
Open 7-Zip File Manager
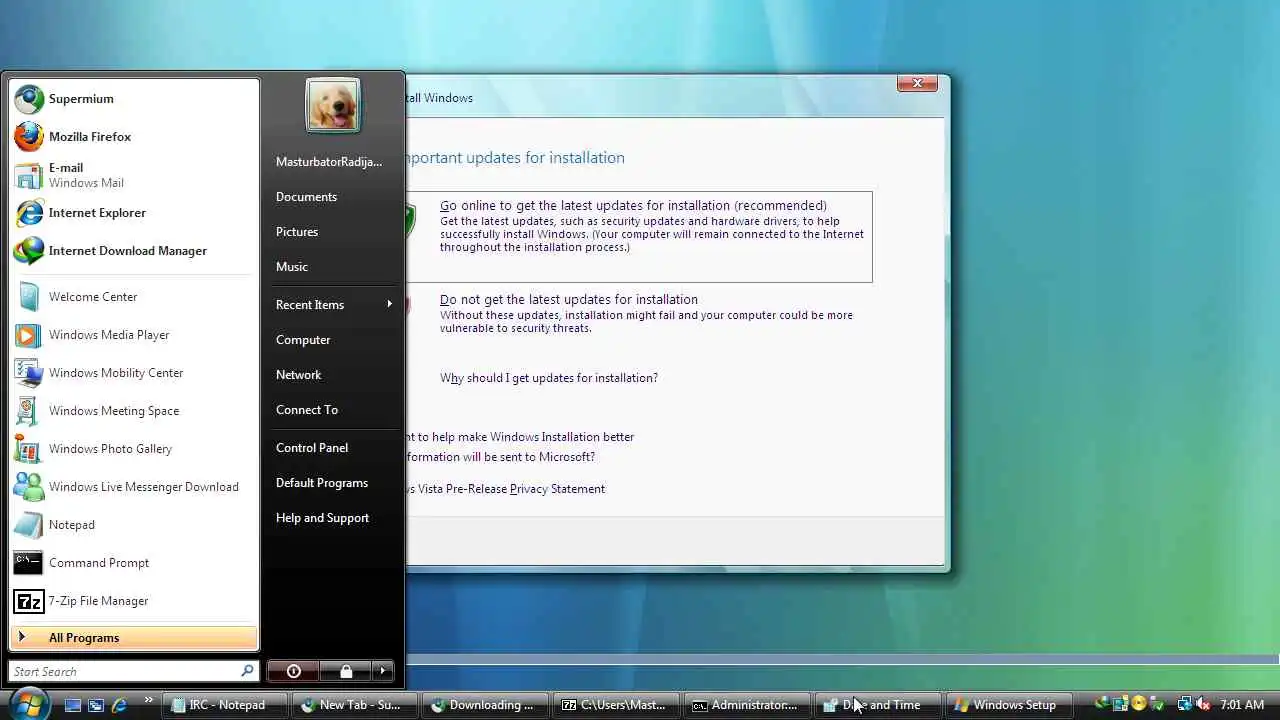click(134, 601)
